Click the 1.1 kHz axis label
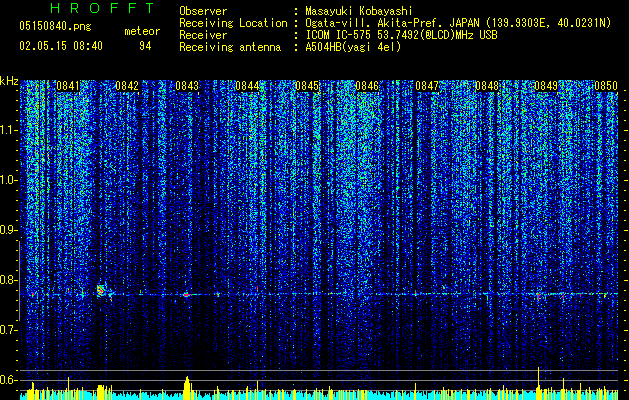The height and width of the screenshot is (400, 629). 9,130
